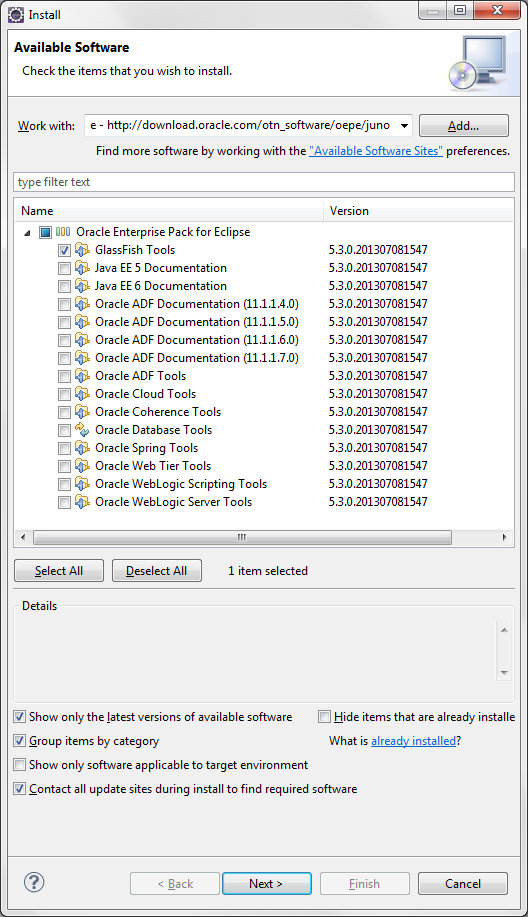This screenshot has width=528, height=917.
Task: Click the horizontal scrollbar thumb in list
Action: coord(242,537)
